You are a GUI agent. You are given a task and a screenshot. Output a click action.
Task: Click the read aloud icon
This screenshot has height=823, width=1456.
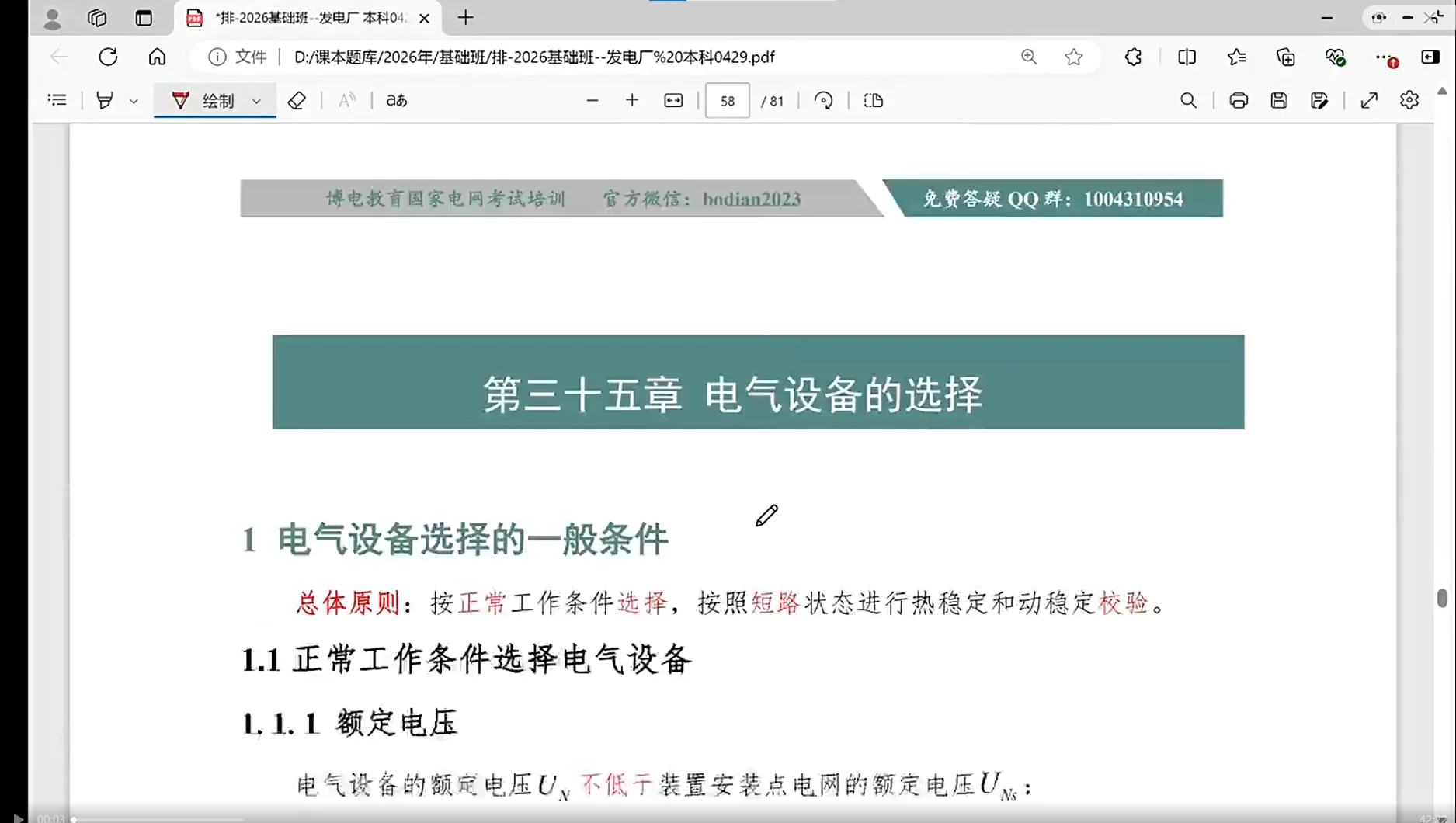347,100
